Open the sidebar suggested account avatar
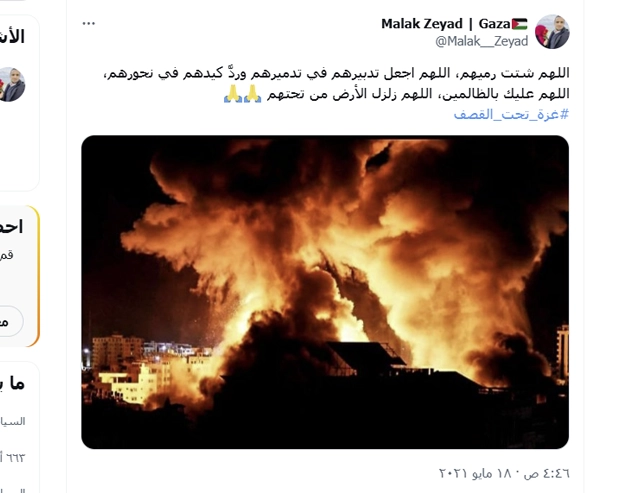Image resolution: width=641 pixels, height=493 pixels. [x=11, y=84]
